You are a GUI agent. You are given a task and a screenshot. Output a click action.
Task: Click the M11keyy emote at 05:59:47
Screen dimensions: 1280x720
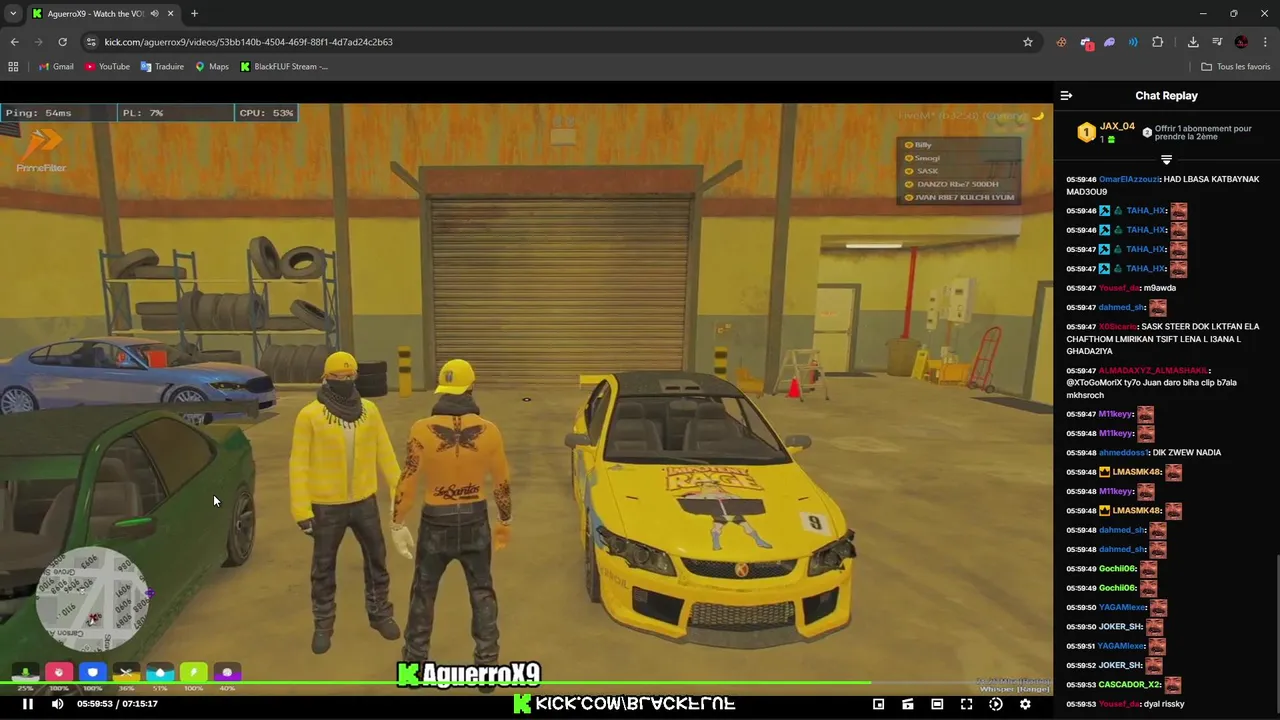click(1145, 414)
